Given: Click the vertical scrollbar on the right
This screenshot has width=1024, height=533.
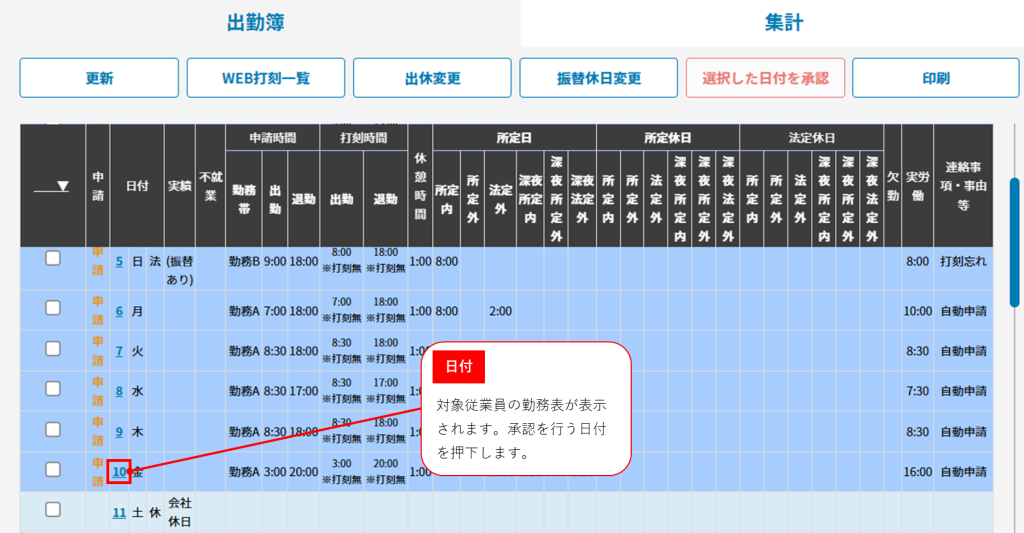Looking at the screenshot, I should (1015, 240).
